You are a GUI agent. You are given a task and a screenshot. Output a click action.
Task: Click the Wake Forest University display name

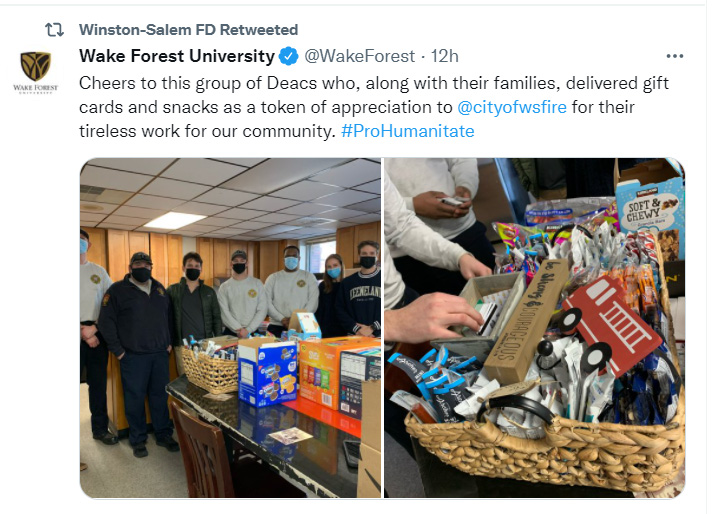point(177,56)
